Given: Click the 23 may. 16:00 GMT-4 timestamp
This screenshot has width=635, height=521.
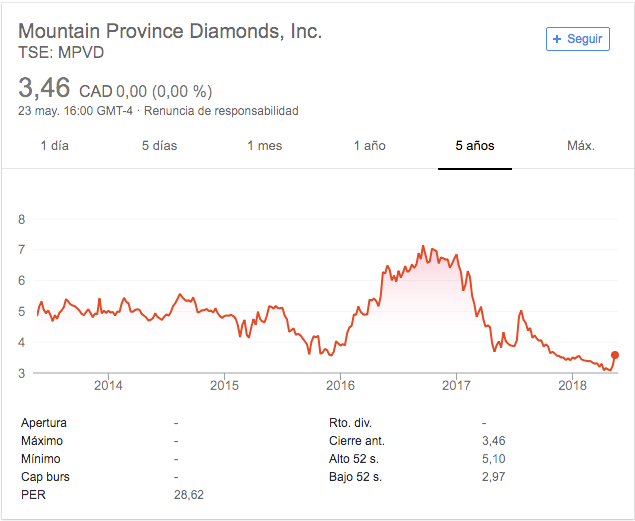Looking at the screenshot, I should click(75, 111).
